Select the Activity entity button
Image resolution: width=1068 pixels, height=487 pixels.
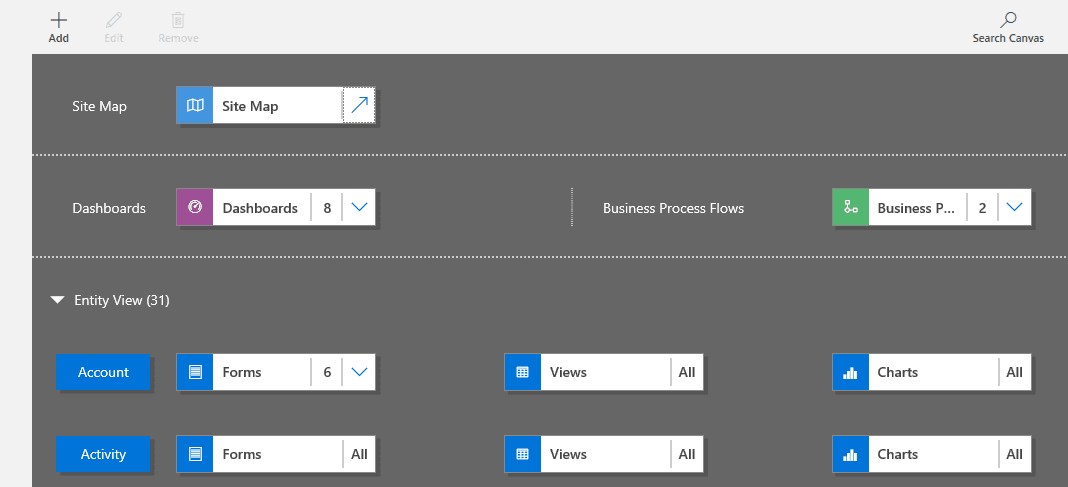103,454
